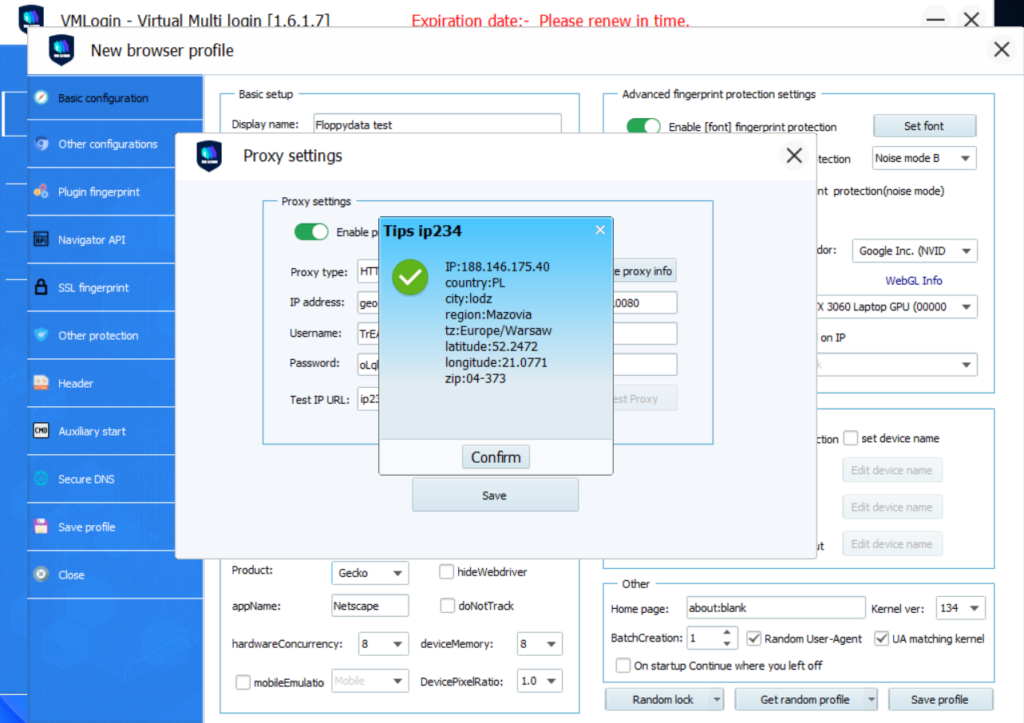Close the Proxy settings dialog
The width and height of the screenshot is (1024, 723).
(794, 155)
